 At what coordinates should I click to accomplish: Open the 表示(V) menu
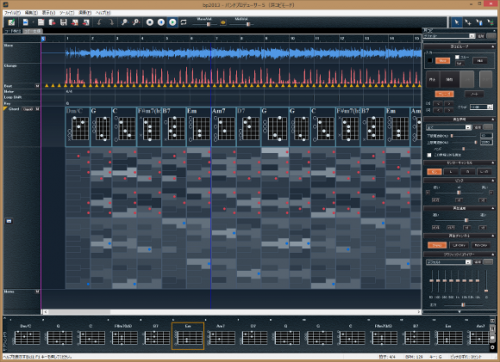click(48, 13)
